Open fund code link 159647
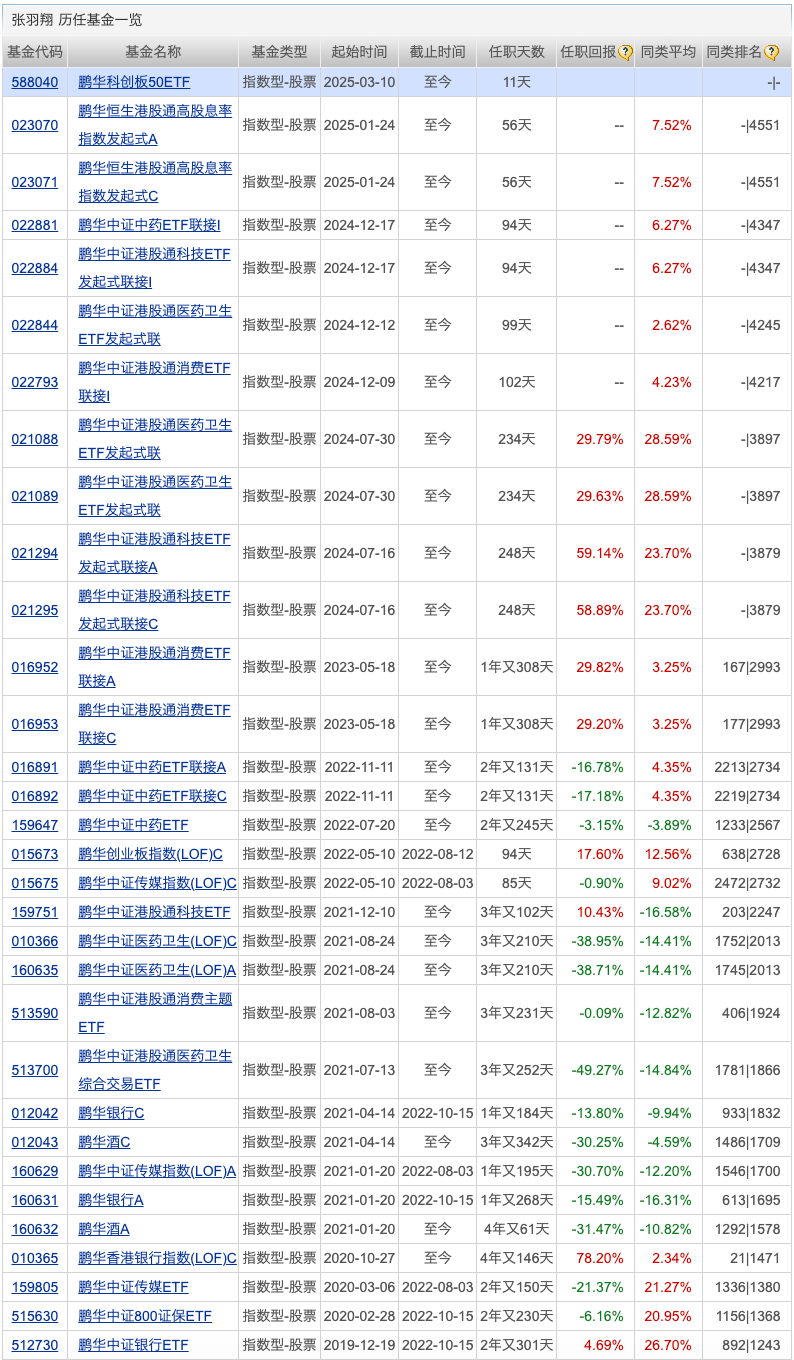The width and height of the screenshot is (794, 1360). 35,825
